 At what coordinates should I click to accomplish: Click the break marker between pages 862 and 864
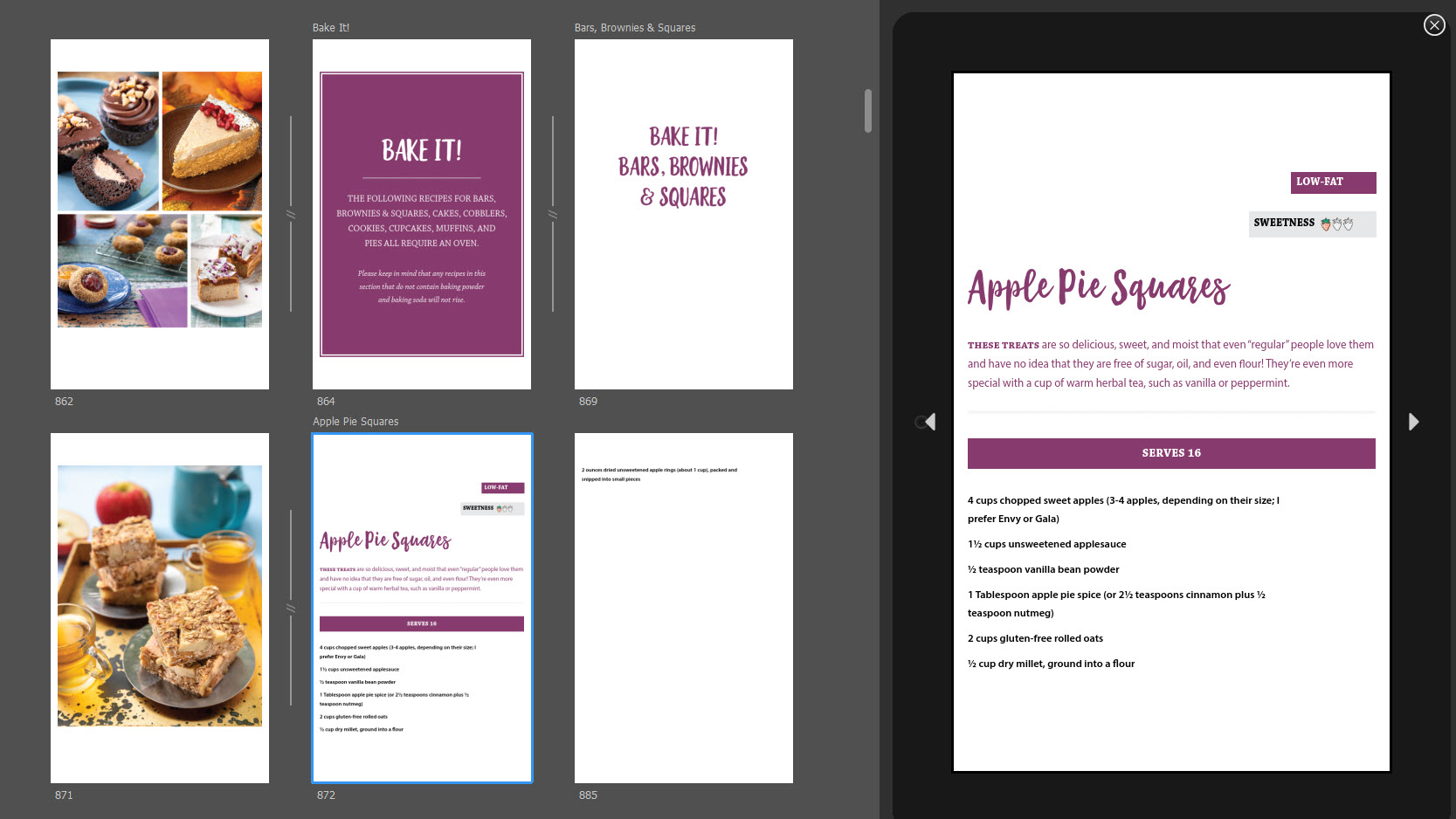tap(291, 215)
